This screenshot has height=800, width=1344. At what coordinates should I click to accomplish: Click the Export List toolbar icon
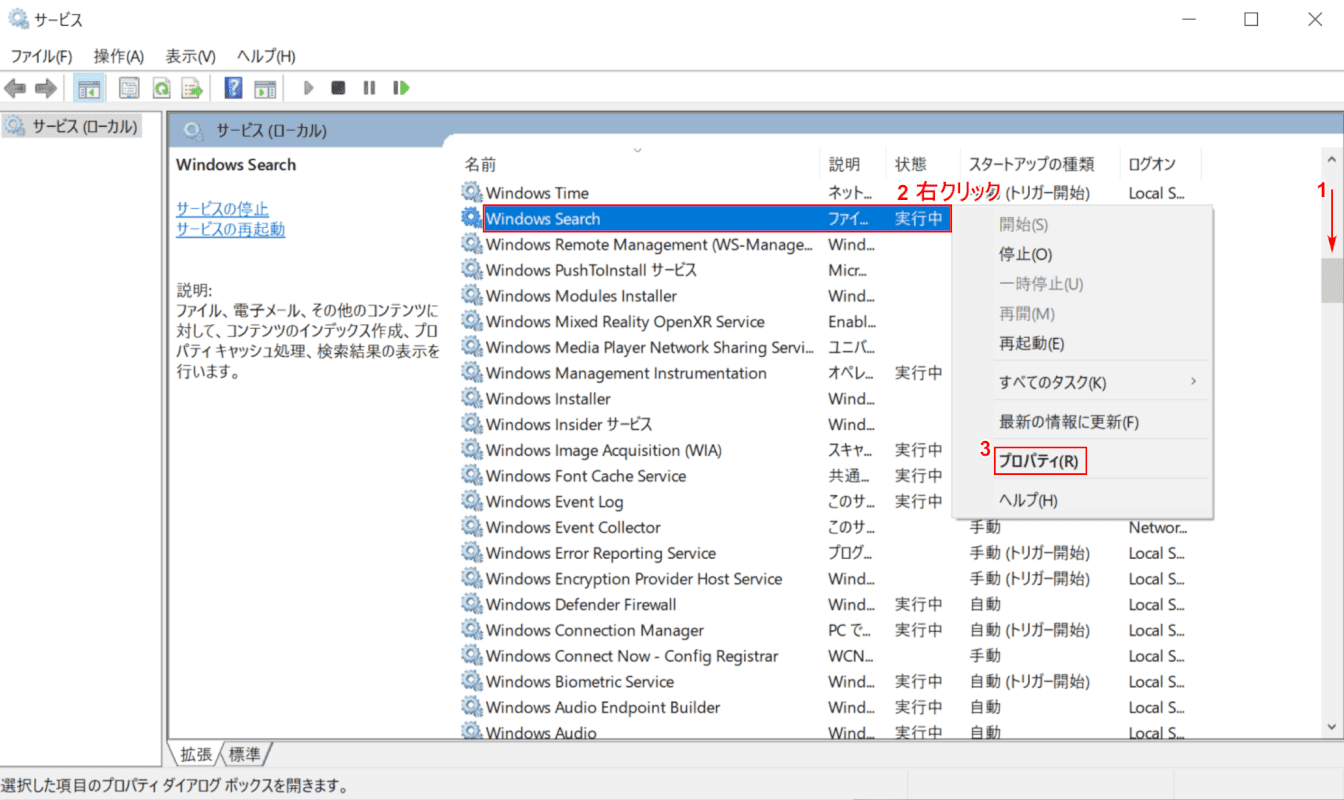[x=193, y=88]
